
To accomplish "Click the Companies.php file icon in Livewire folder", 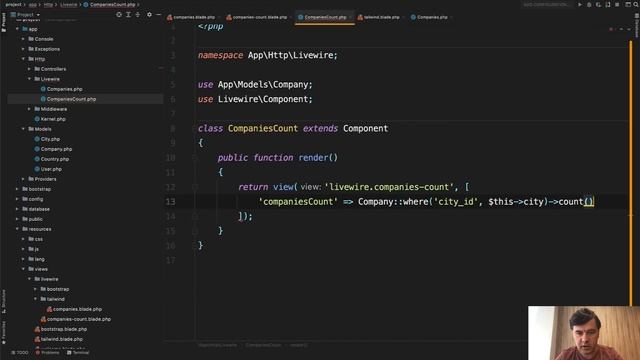I will coord(43,89).
